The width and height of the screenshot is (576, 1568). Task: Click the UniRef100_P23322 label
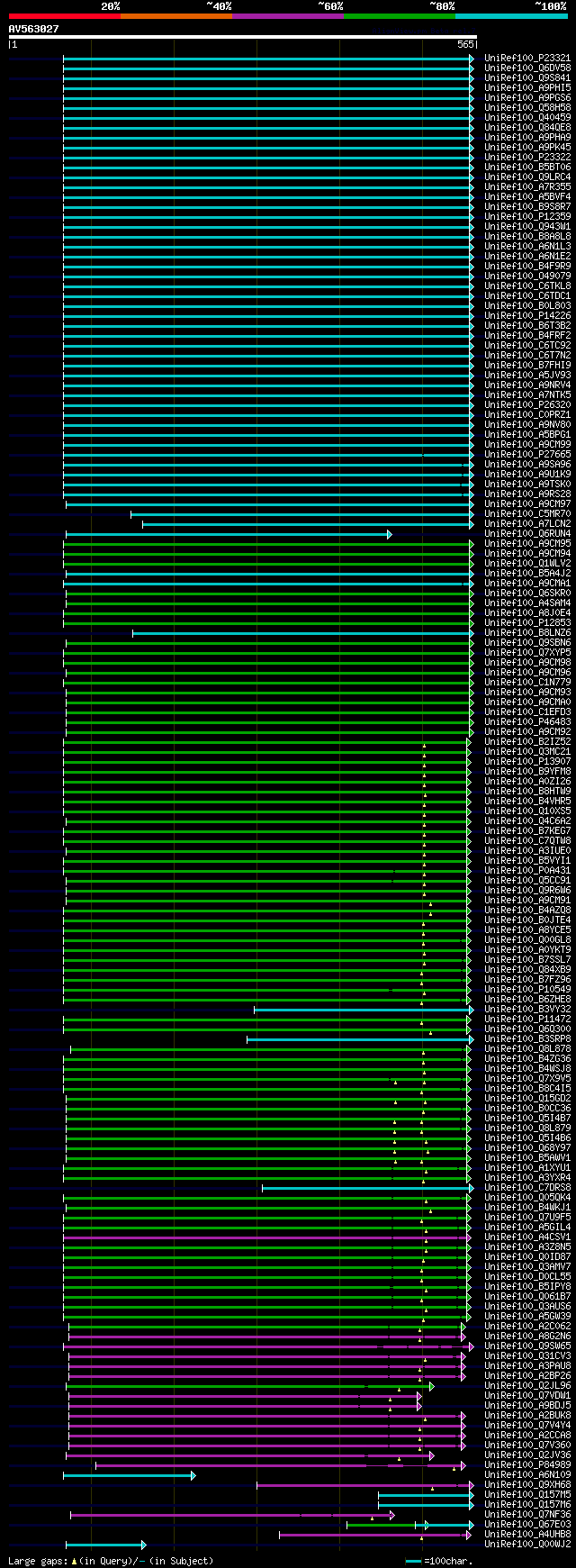(527, 157)
